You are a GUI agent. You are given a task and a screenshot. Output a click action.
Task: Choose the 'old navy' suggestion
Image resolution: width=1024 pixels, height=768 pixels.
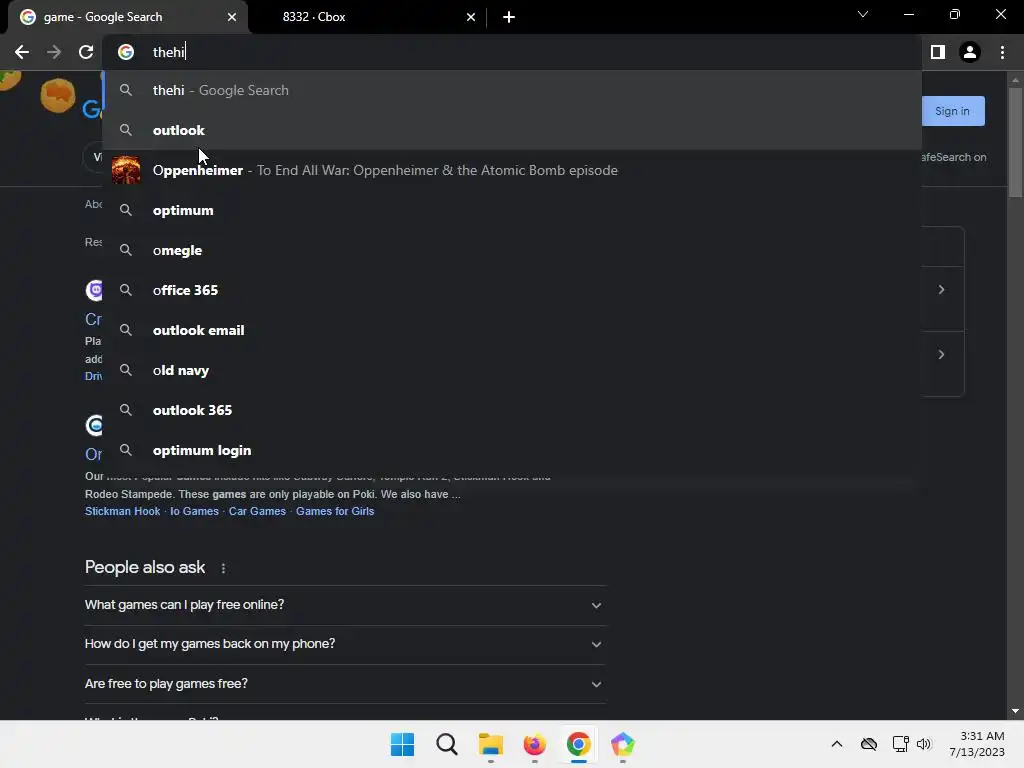click(512, 370)
